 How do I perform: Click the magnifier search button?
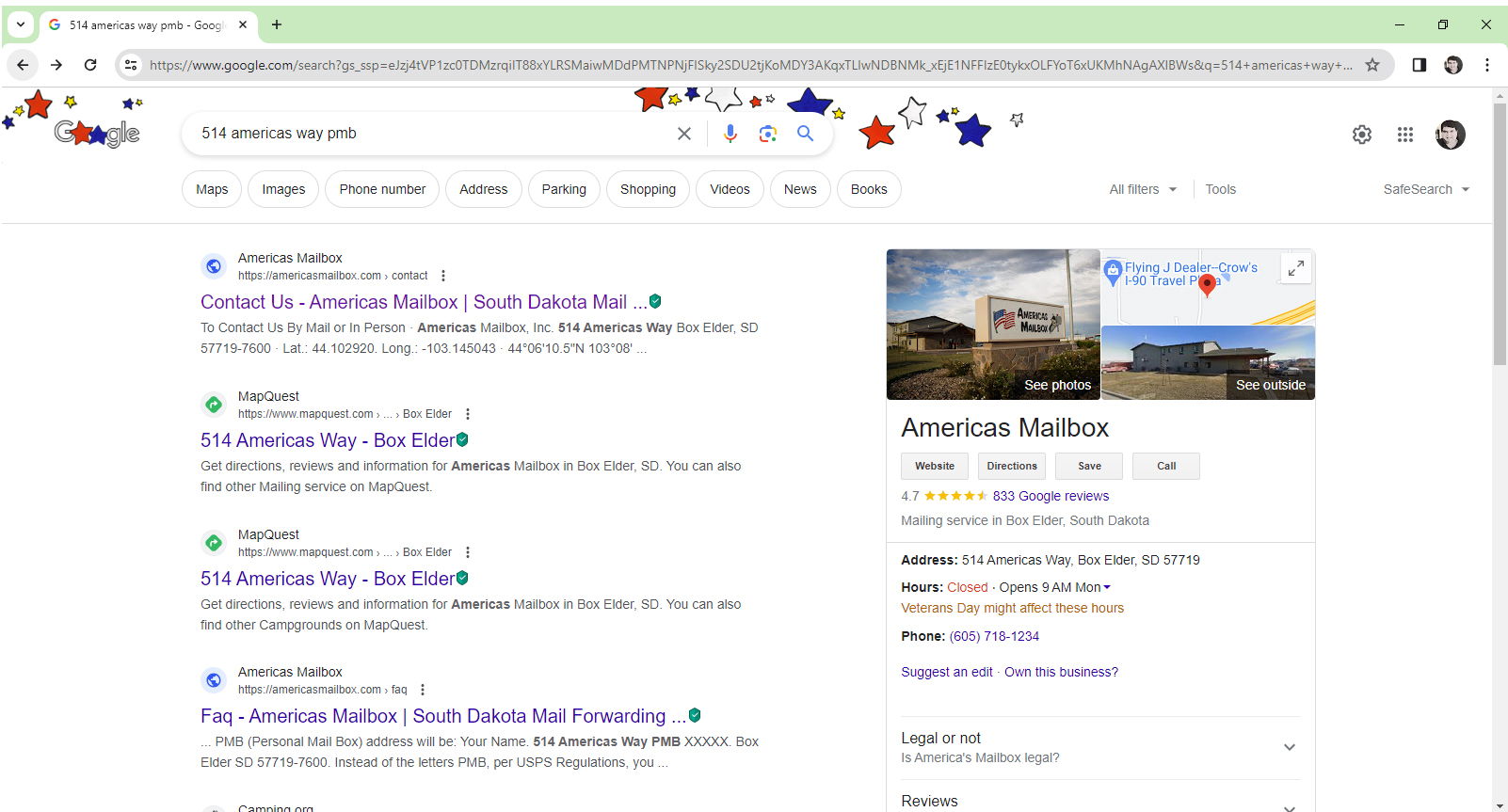click(806, 134)
